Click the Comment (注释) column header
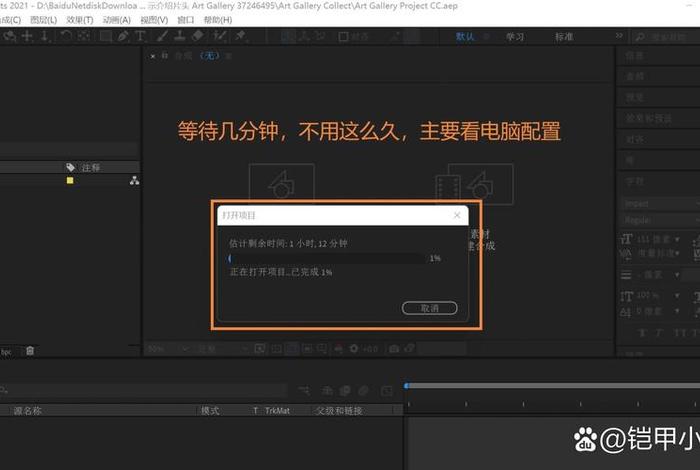Screen dimensions: 700x470 pyautogui.click(x=90, y=167)
